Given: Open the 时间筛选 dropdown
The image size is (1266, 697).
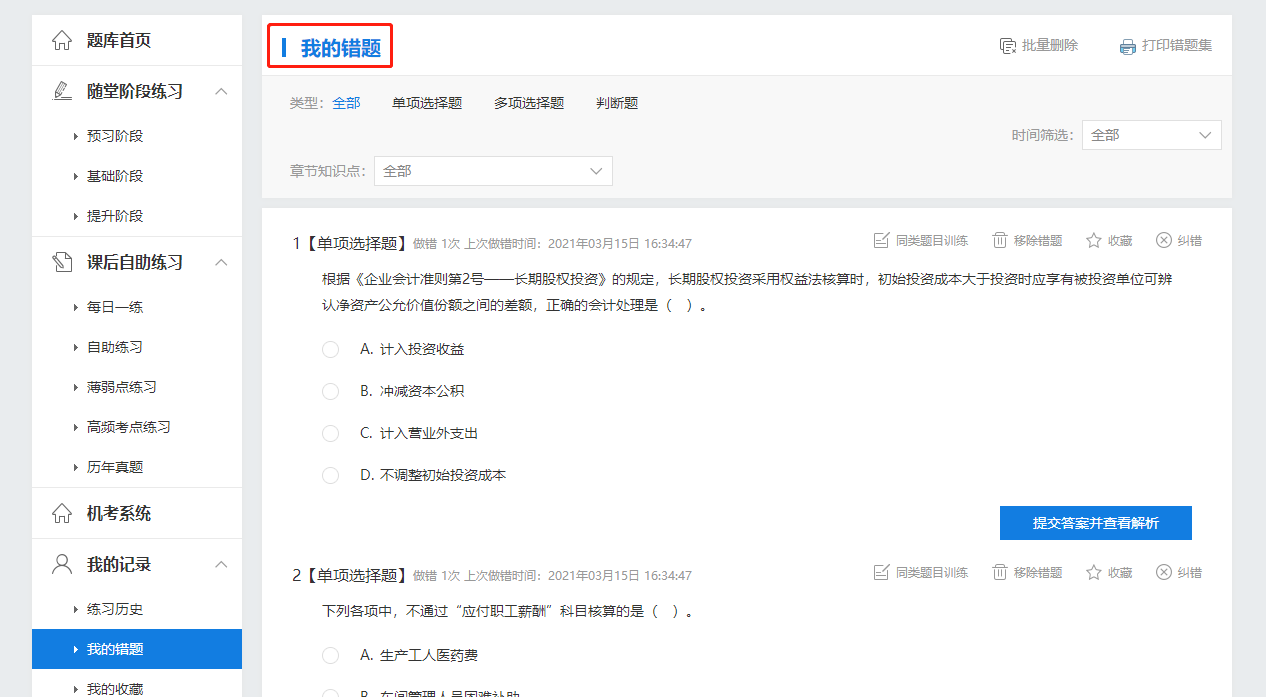Looking at the screenshot, I should pyautogui.click(x=1151, y=134).
